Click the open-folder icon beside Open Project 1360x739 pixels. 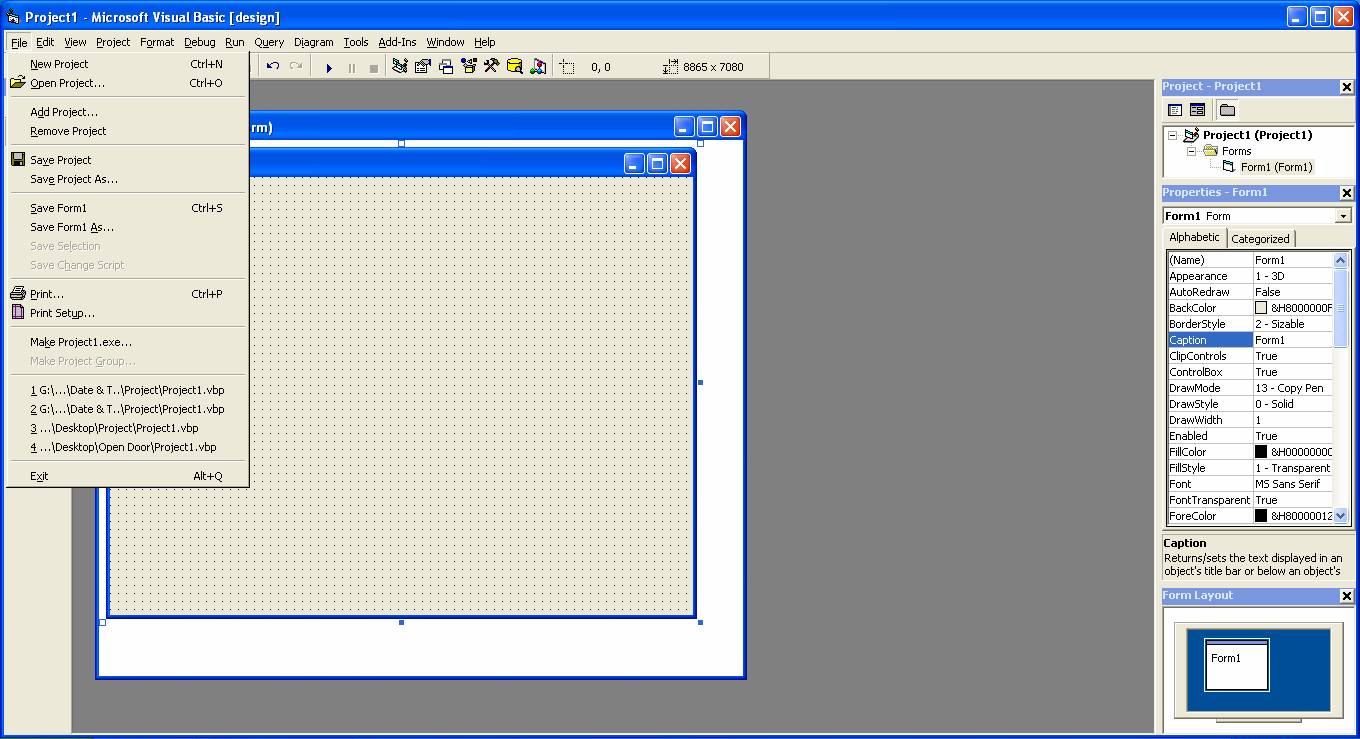tap(17, 83)
